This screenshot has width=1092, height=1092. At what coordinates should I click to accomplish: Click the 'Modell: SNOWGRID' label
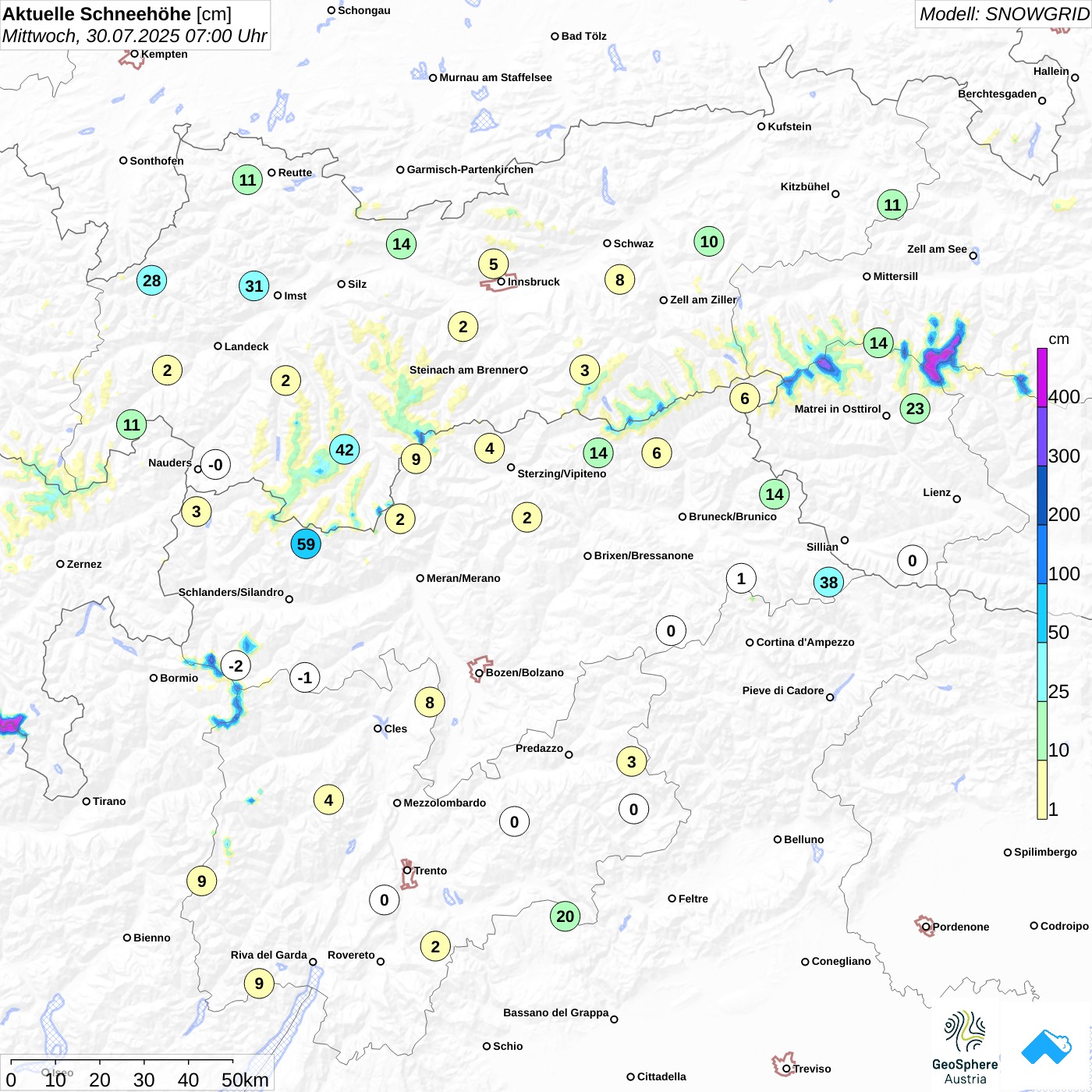click(x=1004, y=14)
